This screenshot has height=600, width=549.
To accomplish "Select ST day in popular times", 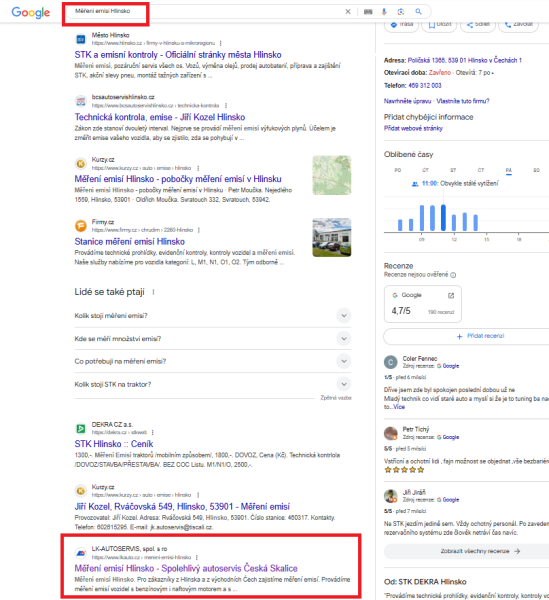I will pos(453,170).
